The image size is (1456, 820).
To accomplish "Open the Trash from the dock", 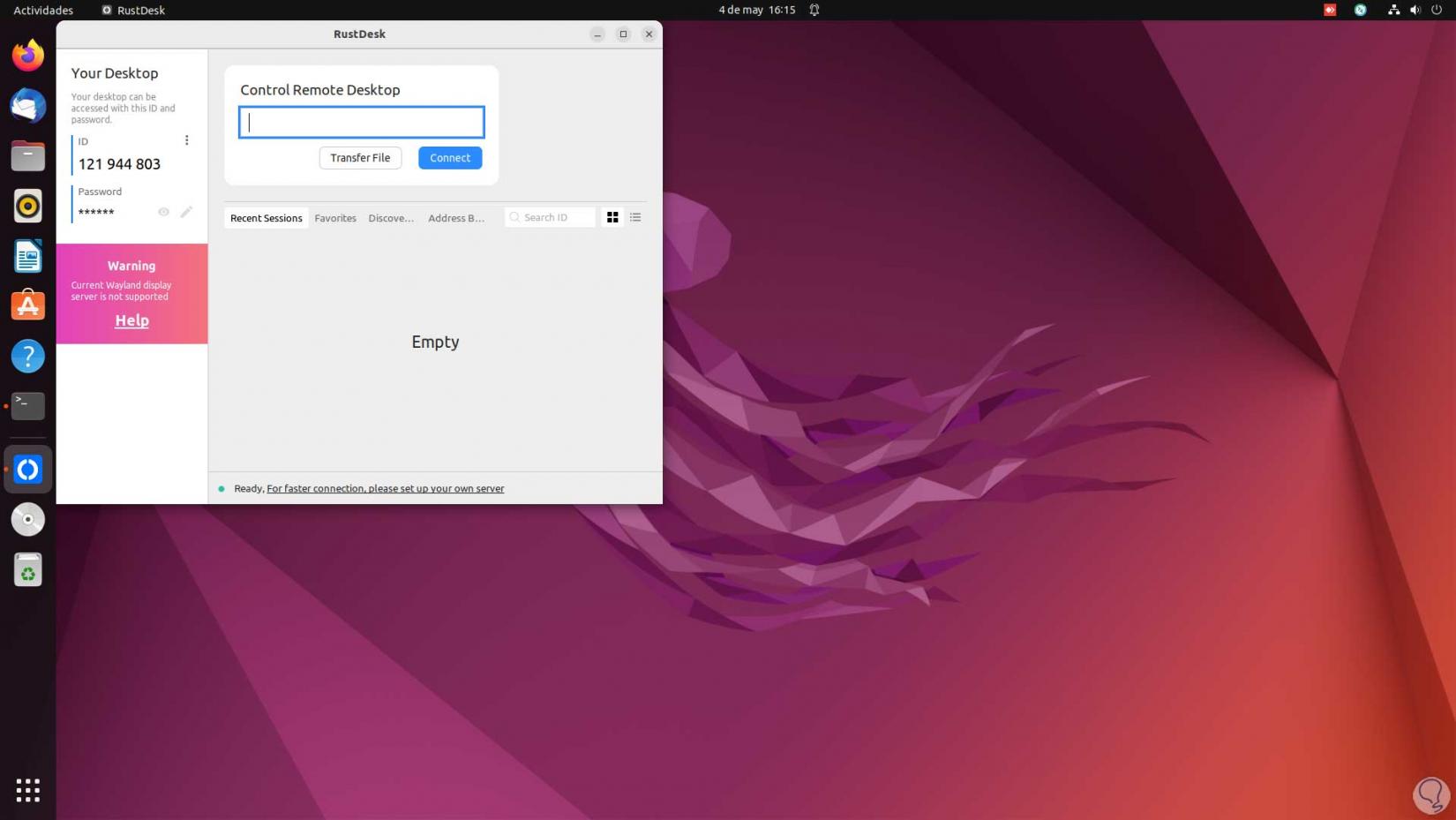I will click(x=28, y=570).
